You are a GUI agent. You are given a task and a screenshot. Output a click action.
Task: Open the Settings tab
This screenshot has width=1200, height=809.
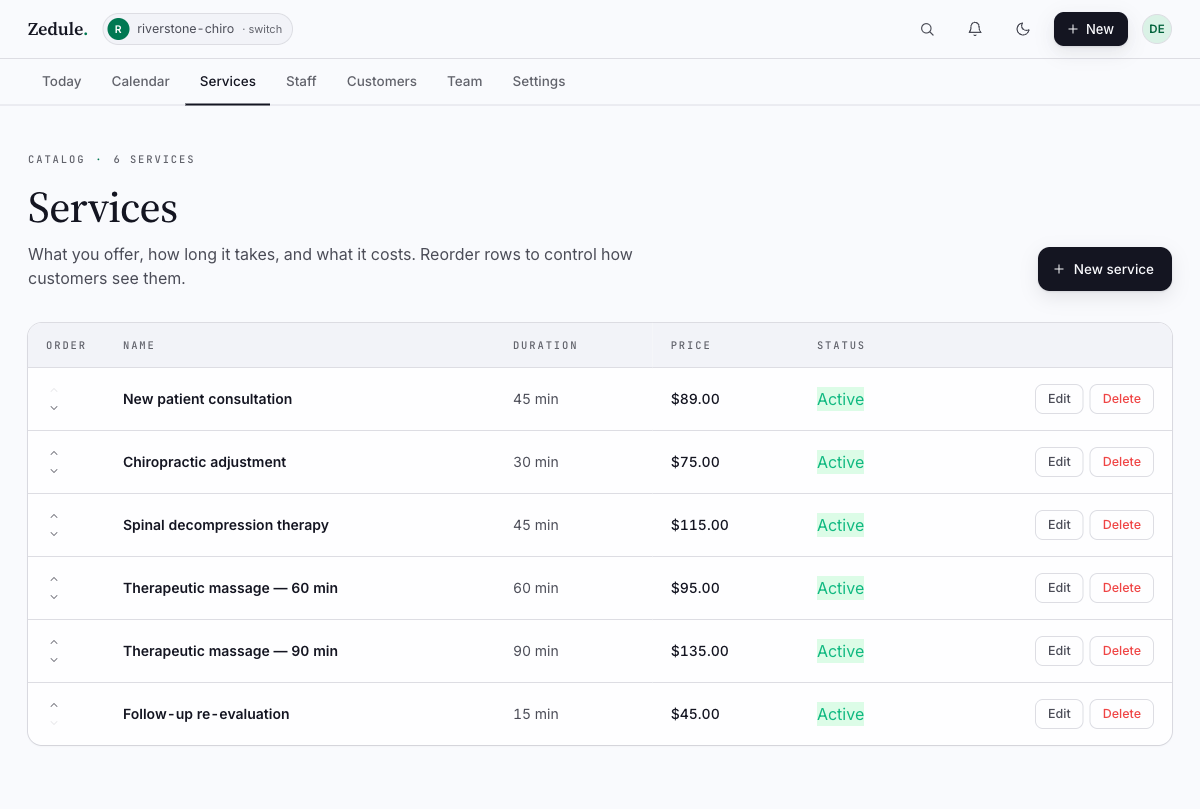point(539,81)
